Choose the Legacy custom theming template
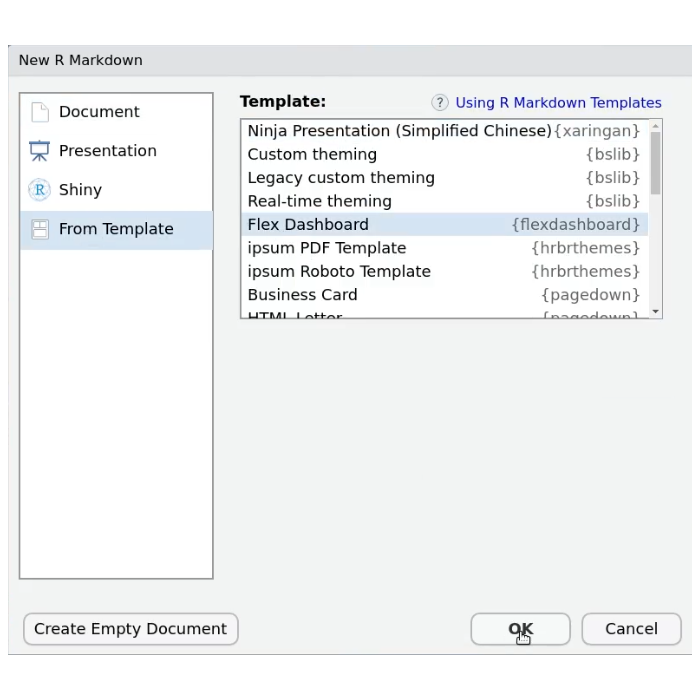Viewport: 700px width, 700px height. (341, 178)
